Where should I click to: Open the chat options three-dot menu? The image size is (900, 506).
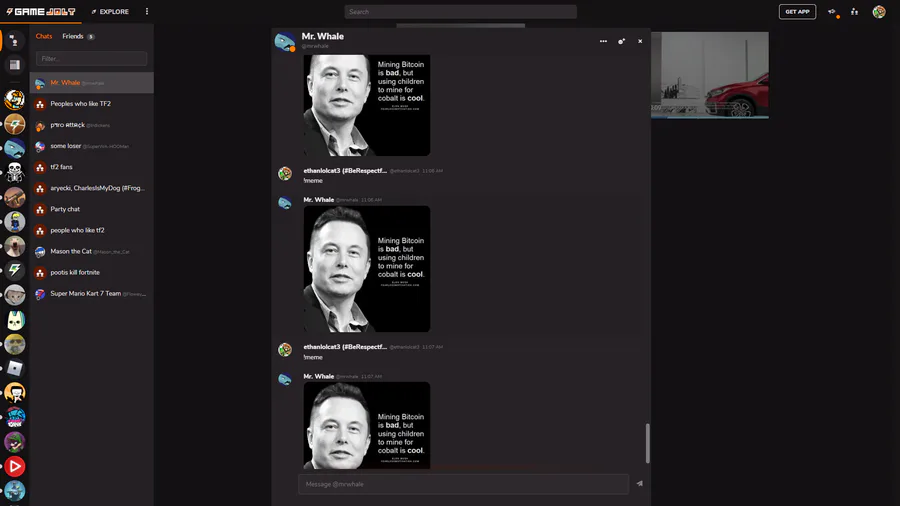coord(603,41)
